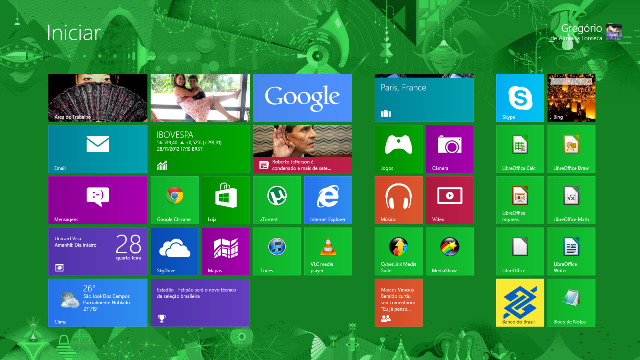This screenshot has width=640, height=360.
Task: Click the Gregório user account name
Action: pos(581,28)
